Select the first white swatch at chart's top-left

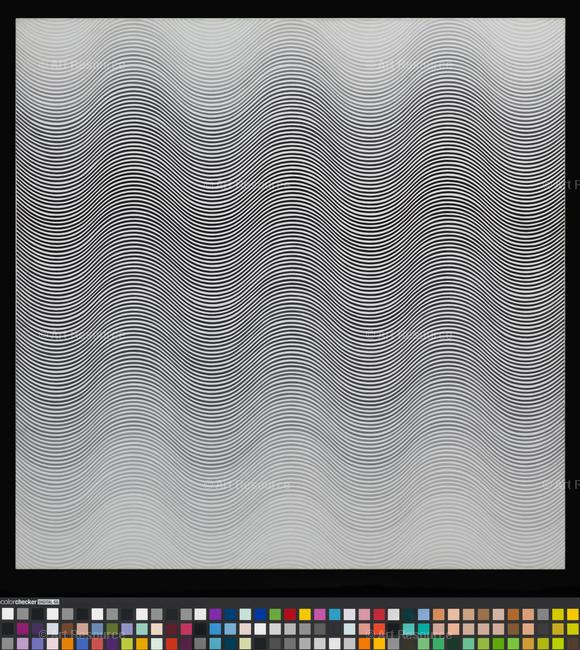pyautogui.click(x=8, y=614)
